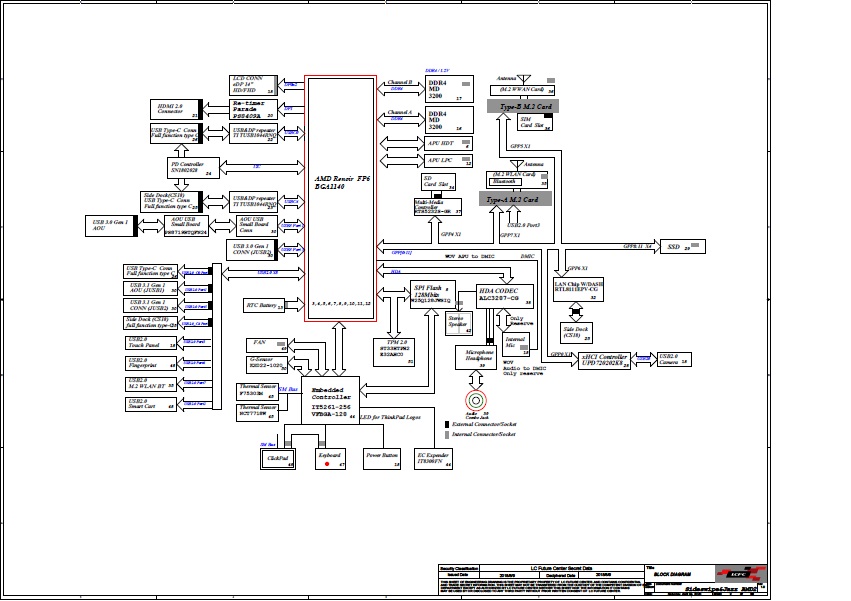
Task: Click the TPM 2.0 block
Action: [x=394, y=352]
